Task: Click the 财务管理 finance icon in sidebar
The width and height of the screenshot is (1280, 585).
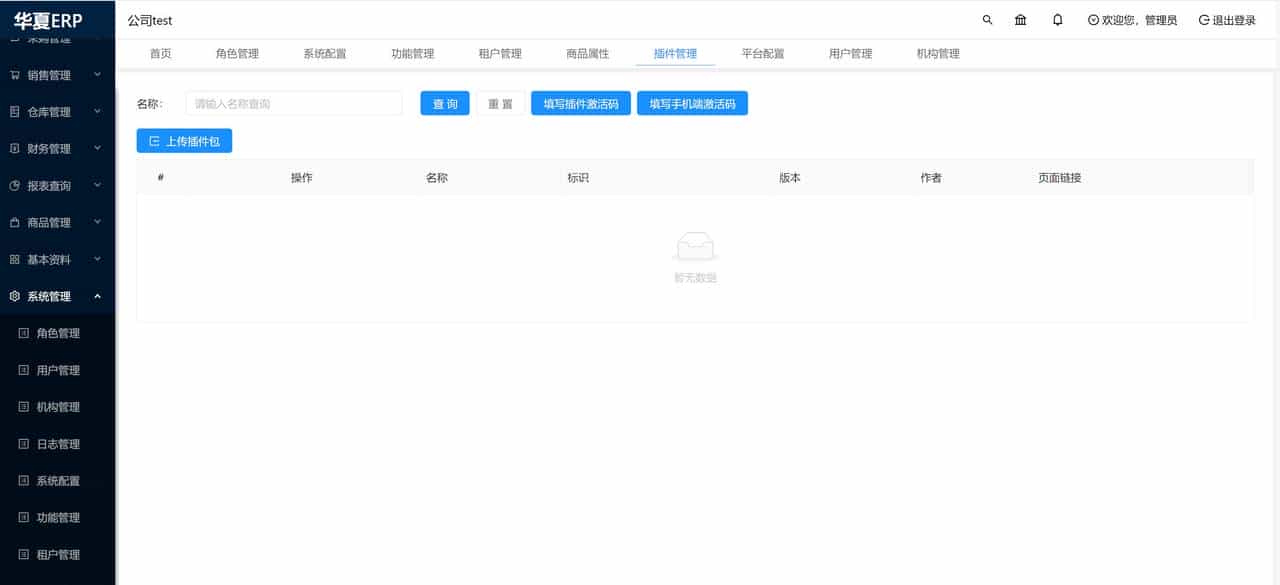Action: click(x=14, y=148)
